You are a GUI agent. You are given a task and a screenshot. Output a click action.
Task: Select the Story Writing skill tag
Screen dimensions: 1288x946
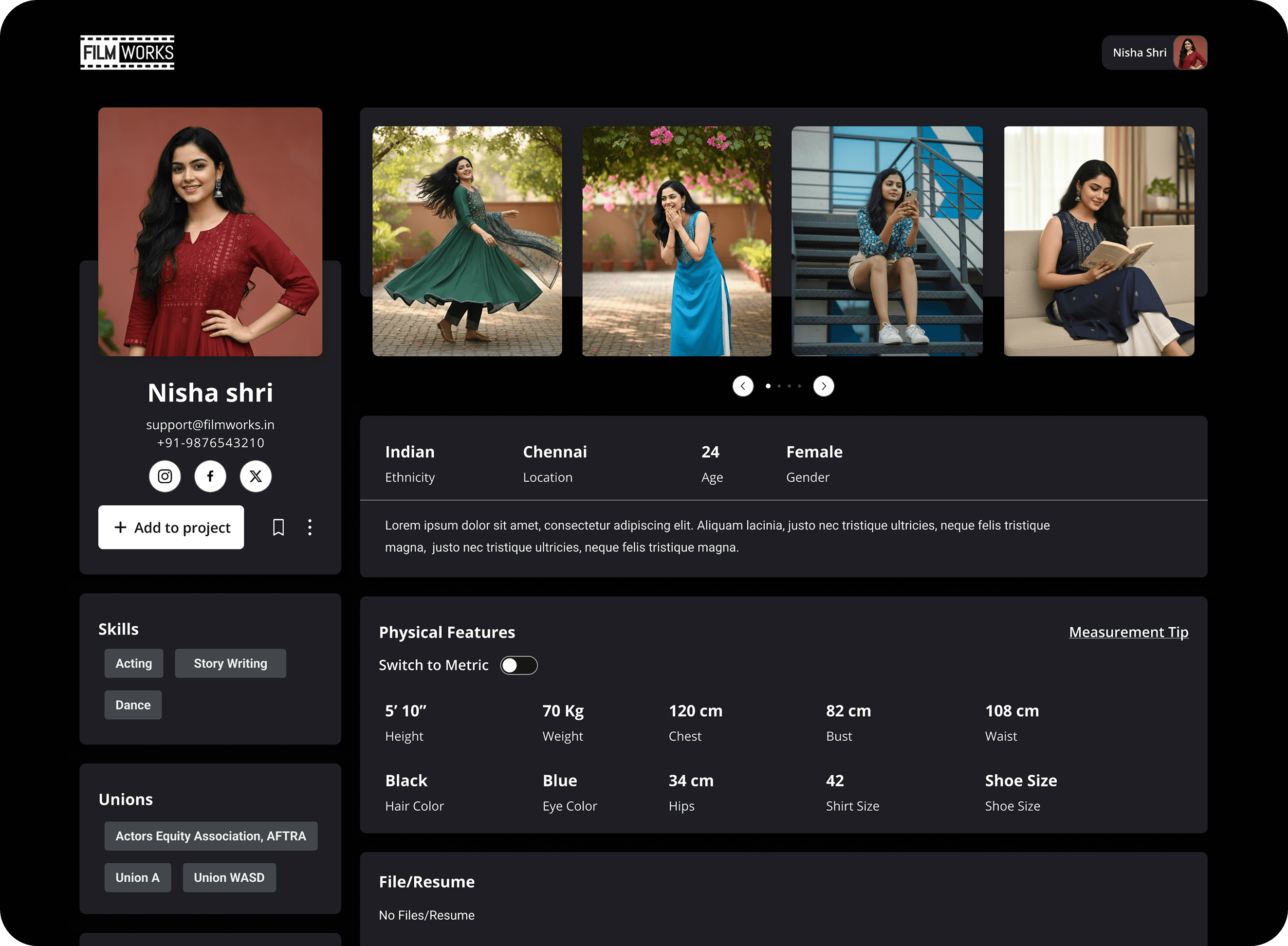(230, 663)
